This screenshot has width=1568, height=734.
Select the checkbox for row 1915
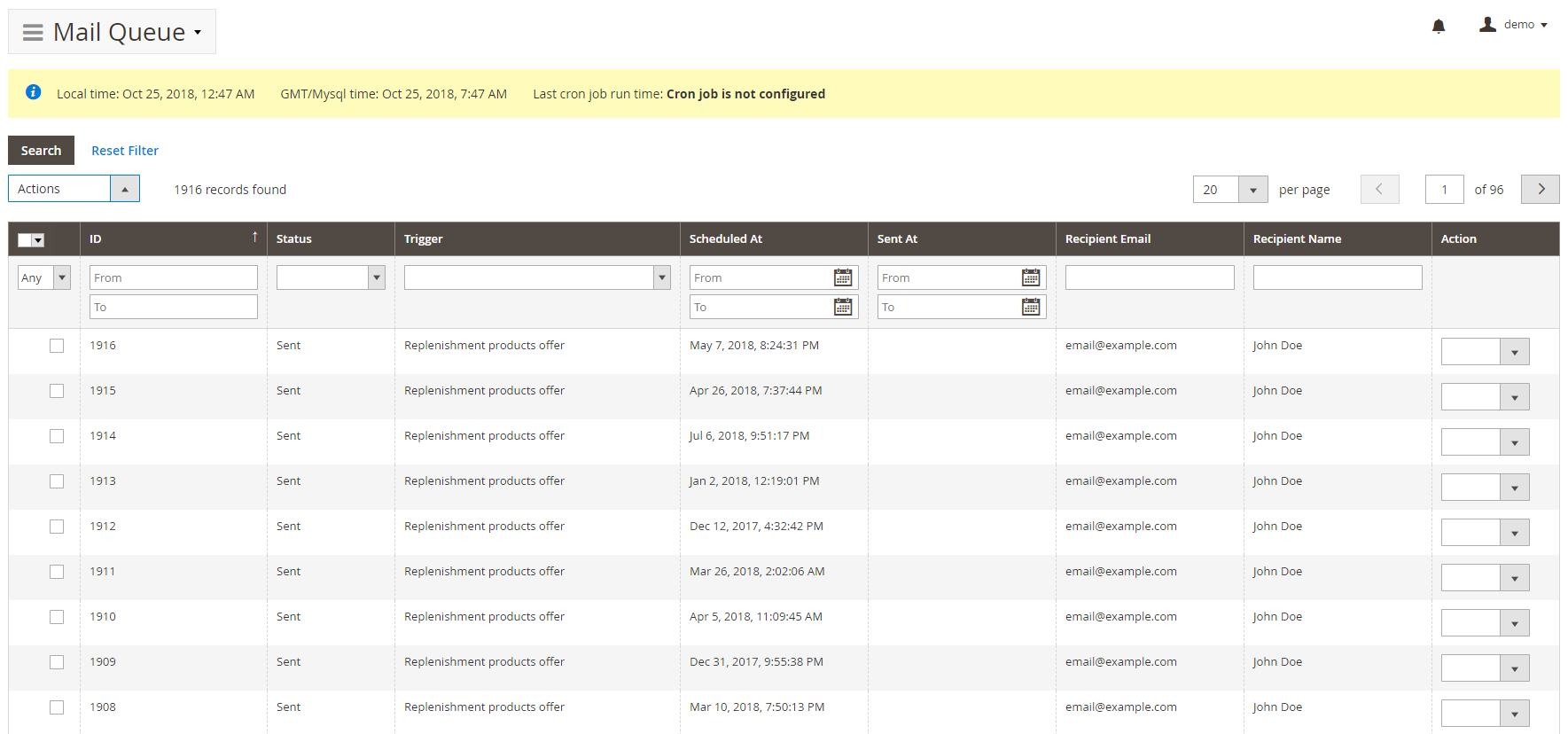pyautogui.click(x=57, y=391)
